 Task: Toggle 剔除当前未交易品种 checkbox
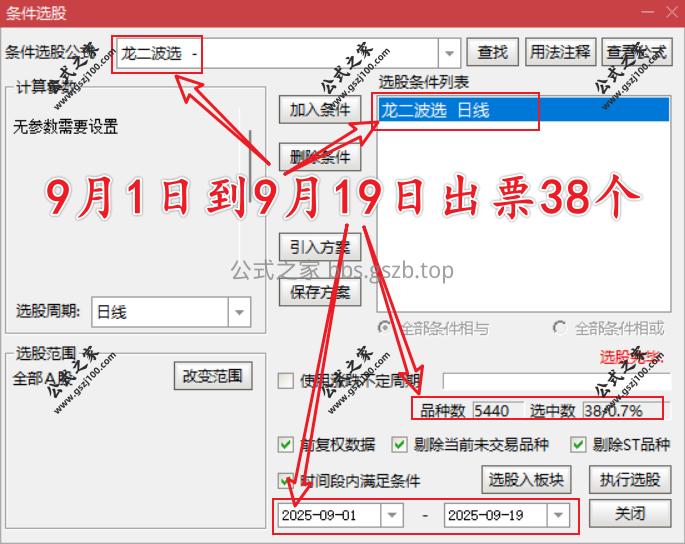tap(399, 445)
